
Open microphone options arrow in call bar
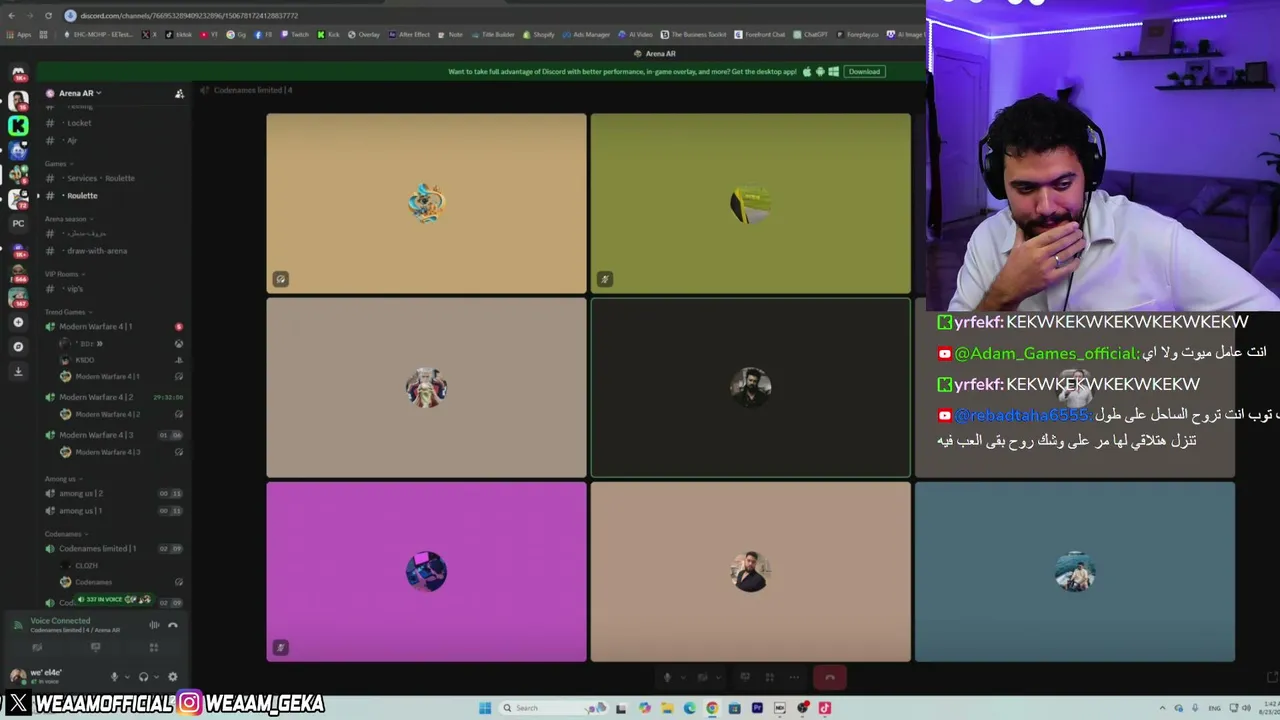(x=682, y=677)
